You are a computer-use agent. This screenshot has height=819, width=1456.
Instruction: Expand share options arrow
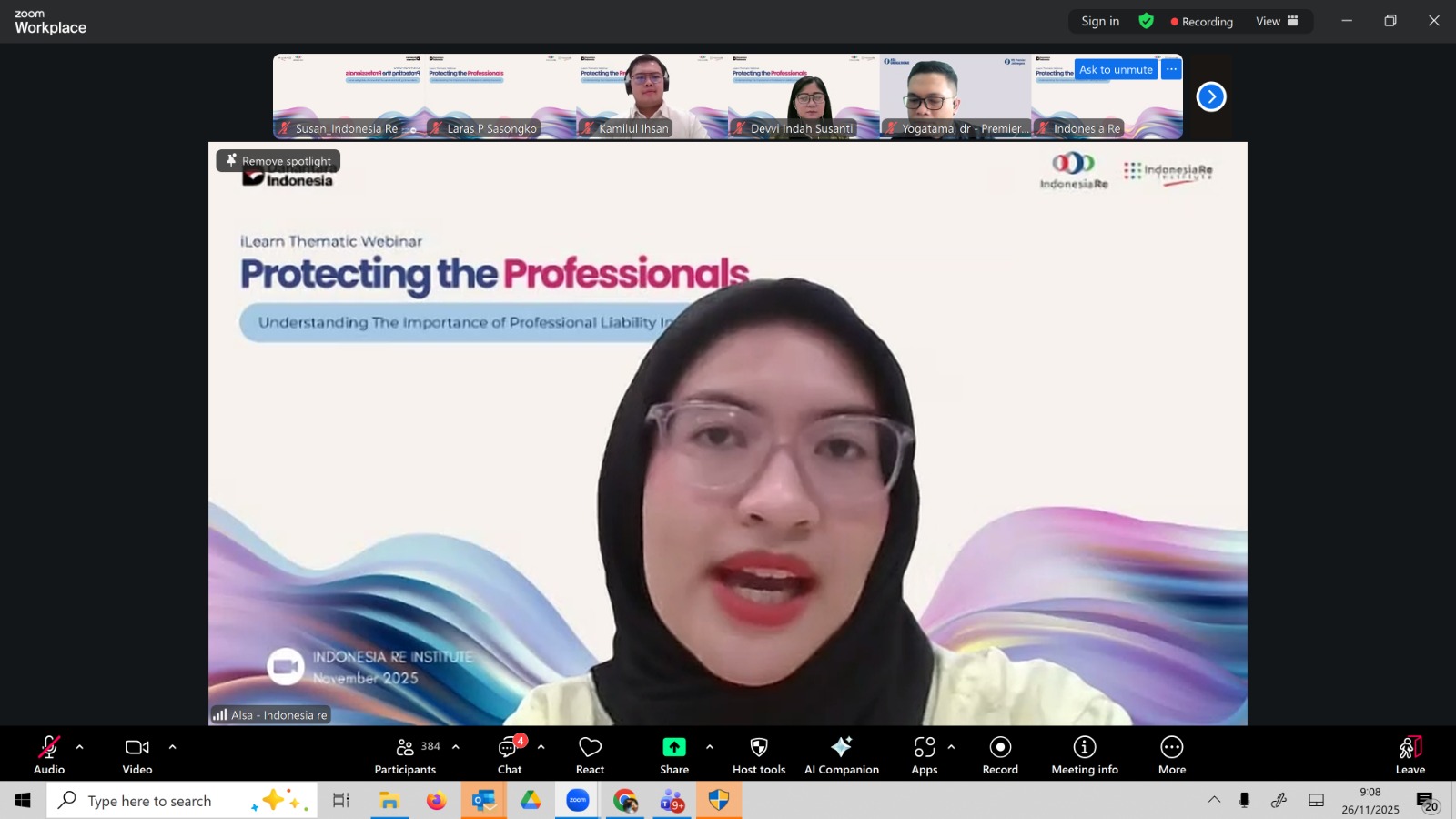(x=710, y=747)
